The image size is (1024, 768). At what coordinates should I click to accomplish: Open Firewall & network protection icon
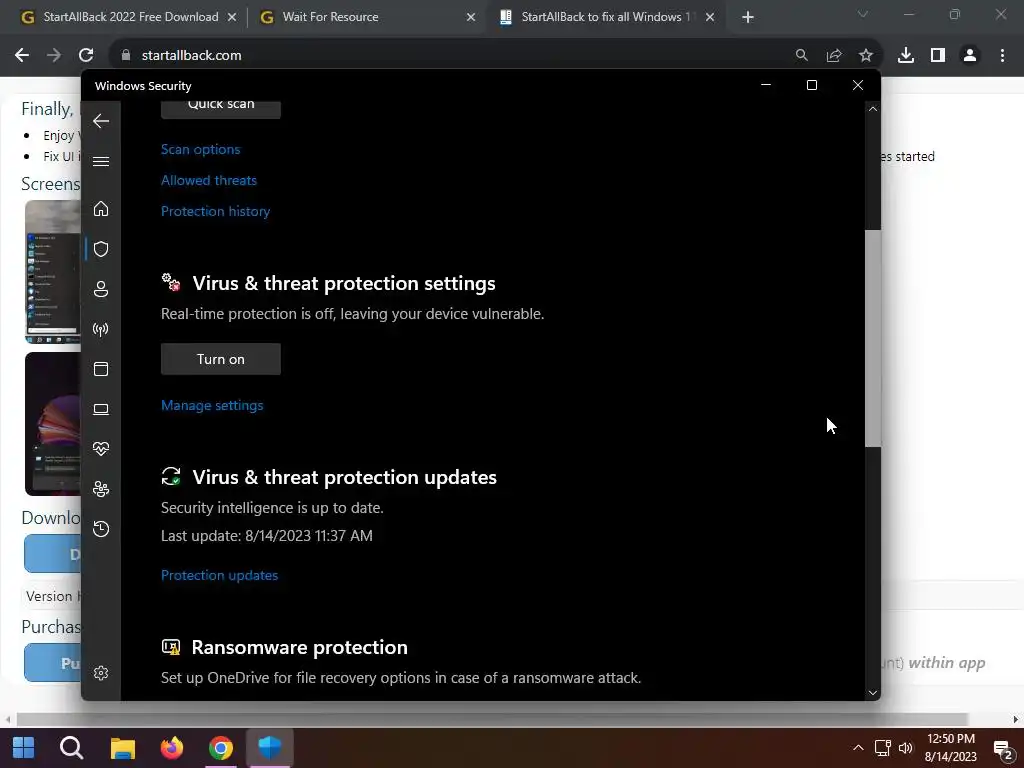[101, 329]
